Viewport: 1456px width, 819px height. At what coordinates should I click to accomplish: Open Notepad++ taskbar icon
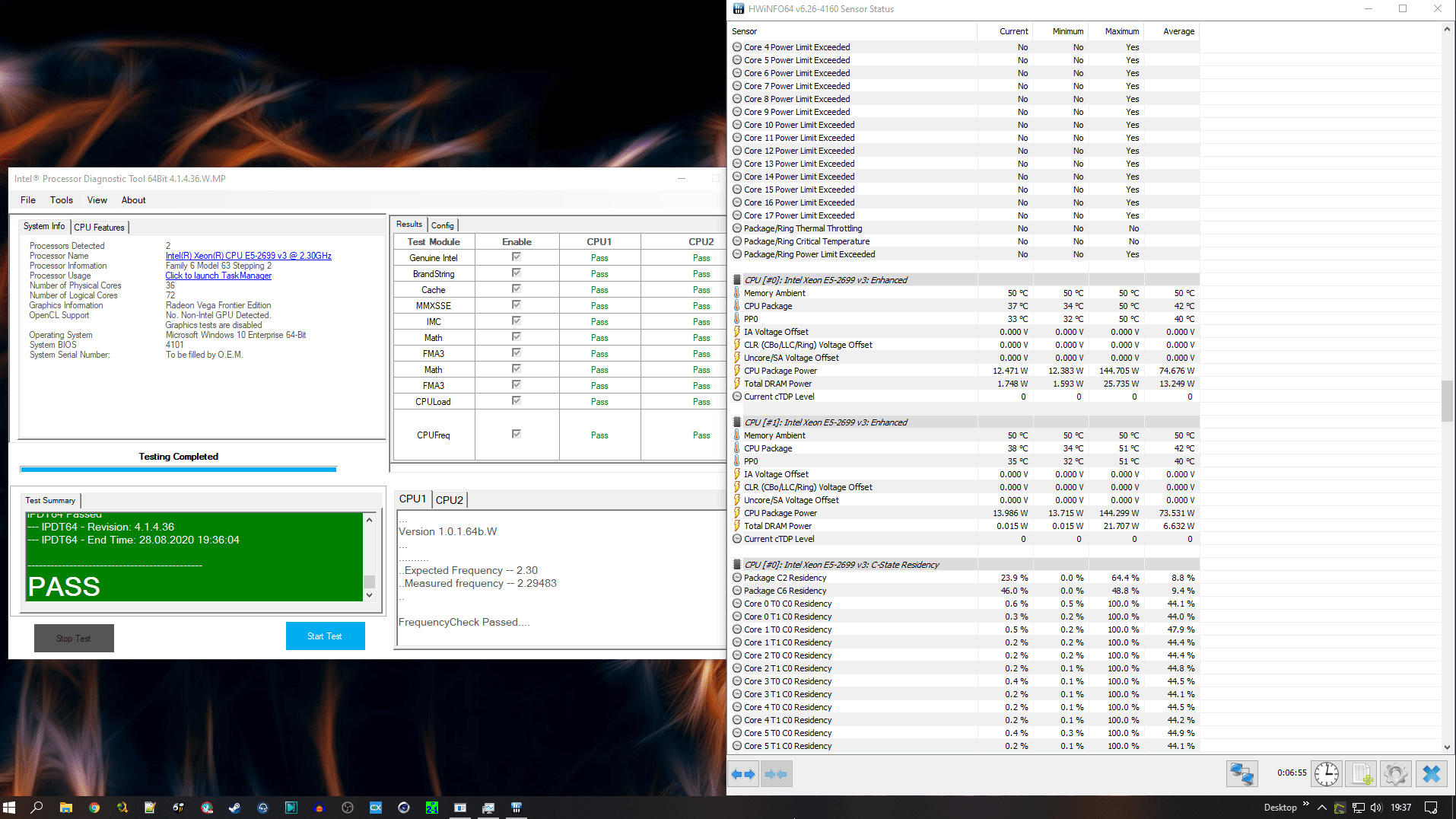150,808
